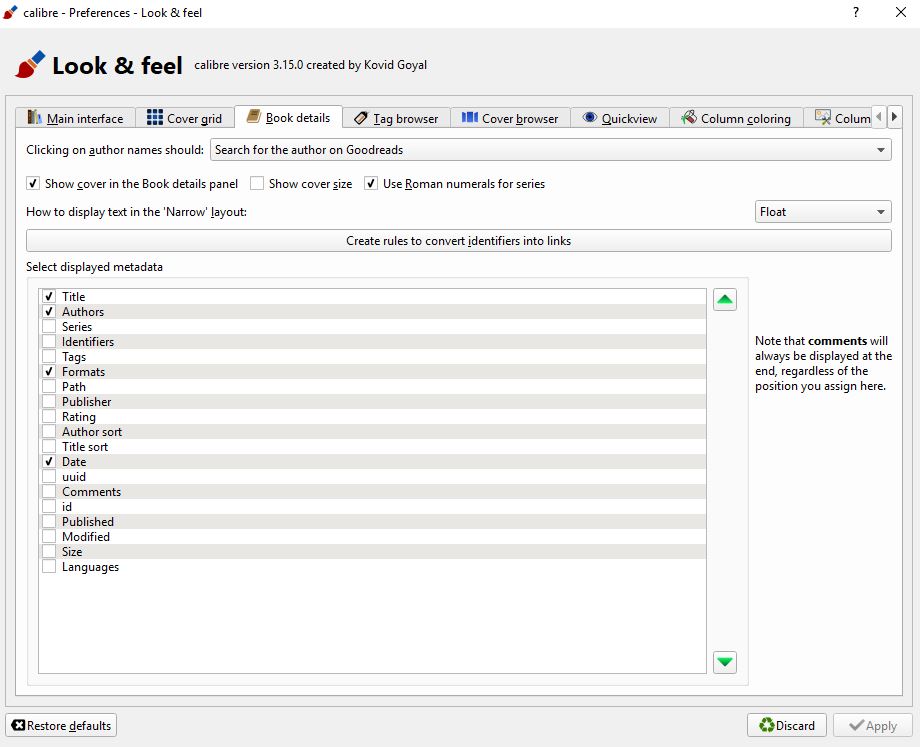The width and height of the screenshot is (920, 747).
Task: Disable Show cover in Book details panel
Action: tap(33, 184)
